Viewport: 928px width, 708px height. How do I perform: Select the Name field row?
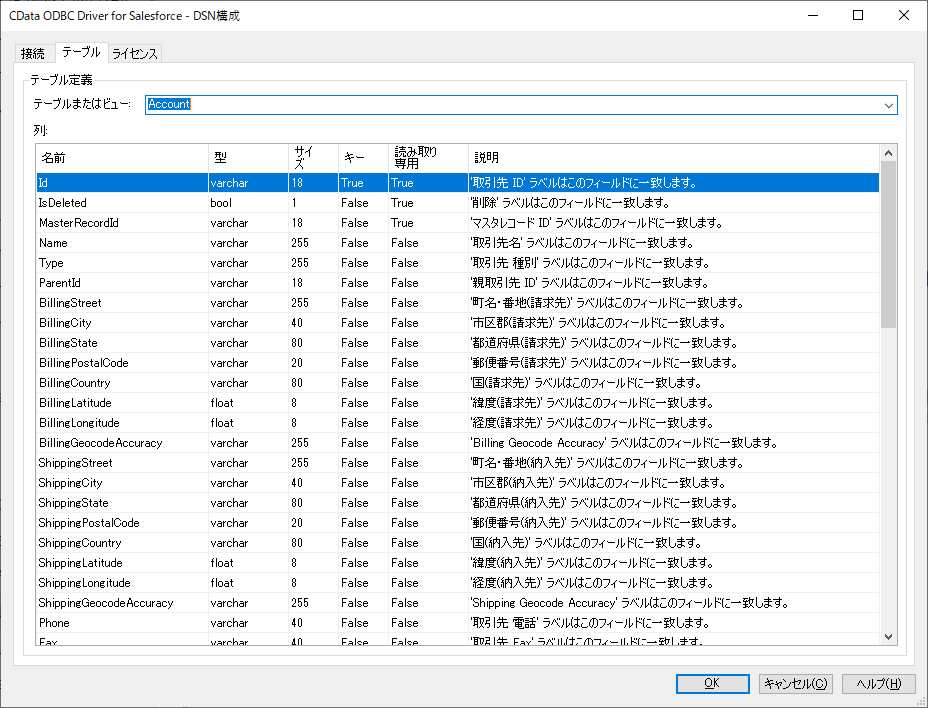coord(120,242)
